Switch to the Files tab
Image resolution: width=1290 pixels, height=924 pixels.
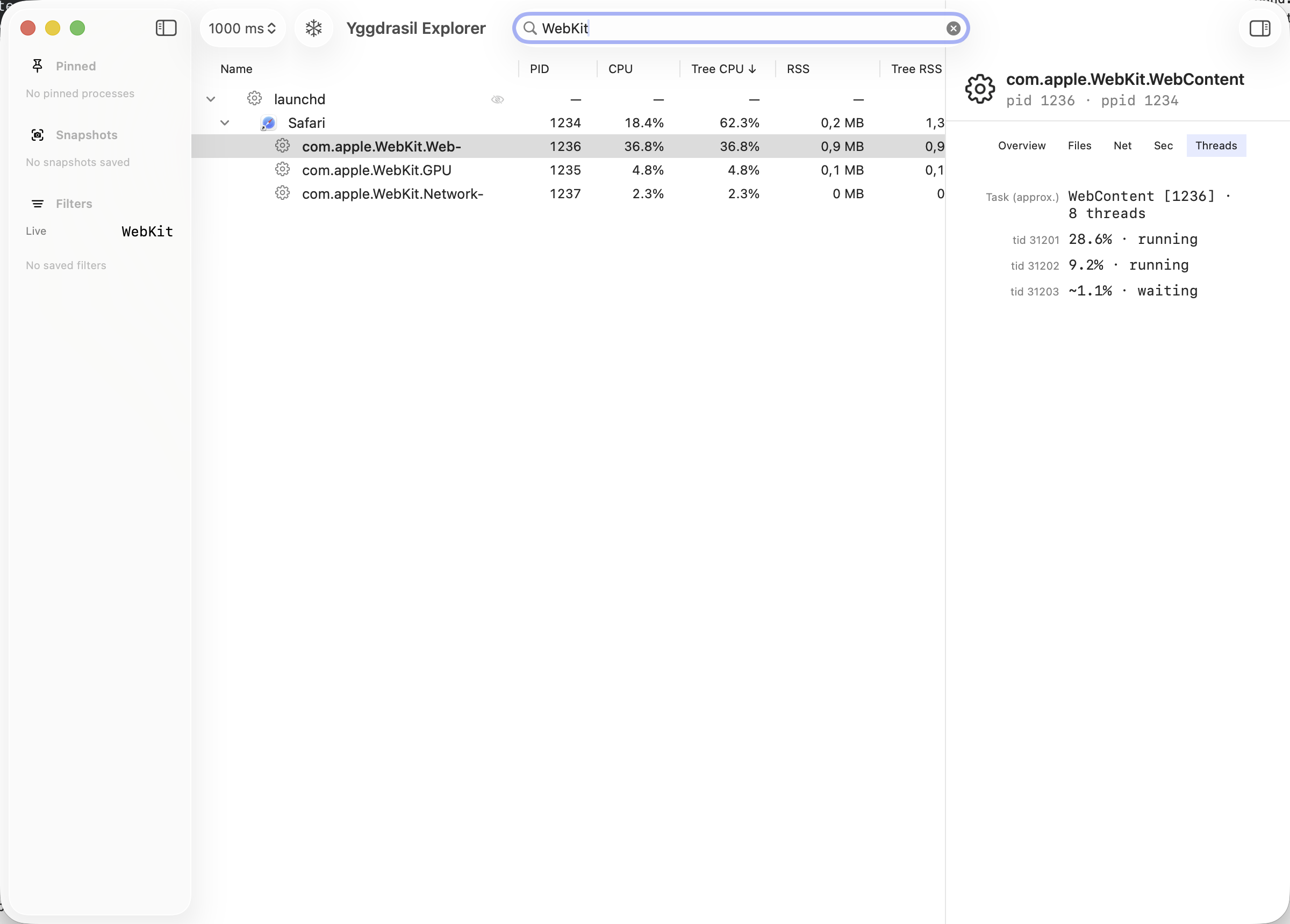[x=1079, y=146]
